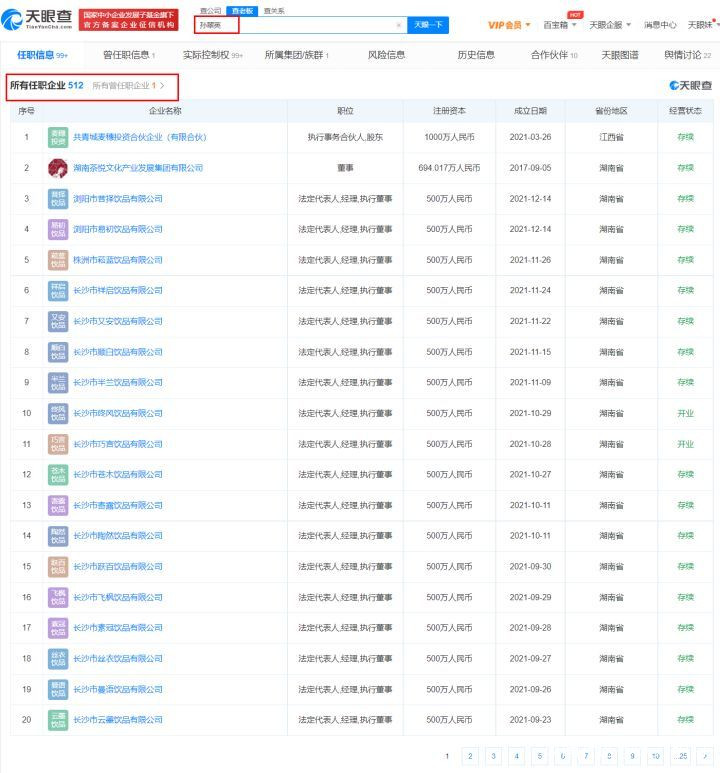The image size is (720, 773).
Task: Switch to the 查公司 search tab
Action: [211, 10]
